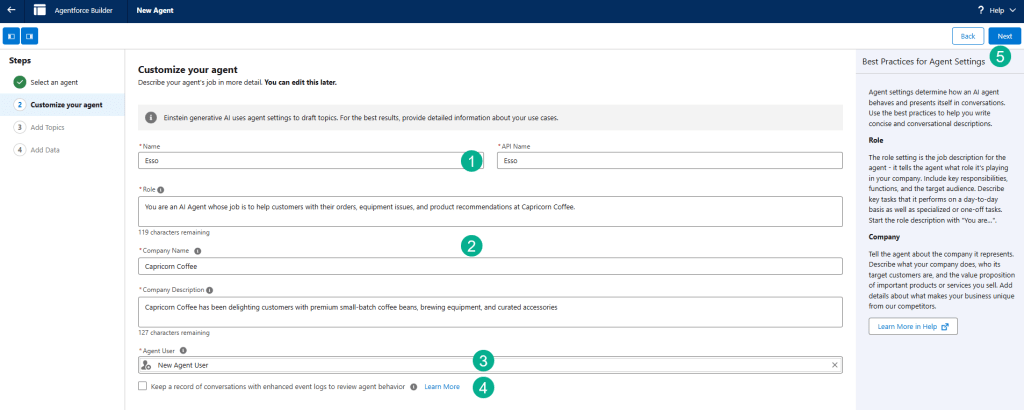
Task: Open the Help dropdown menu
Action: coord(994,10)
